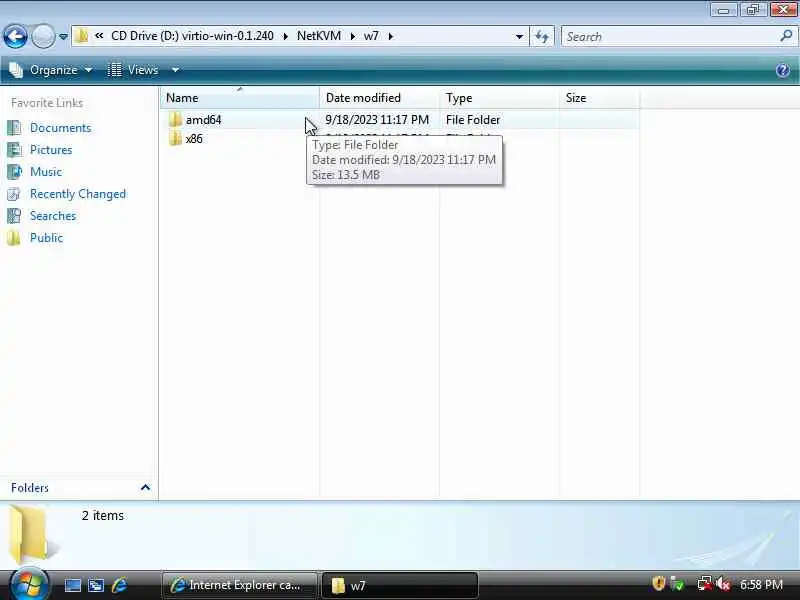The width and height of the screenshot is (800, 600).
Task: Open the Windows Start menu
Action: point(28,585)
